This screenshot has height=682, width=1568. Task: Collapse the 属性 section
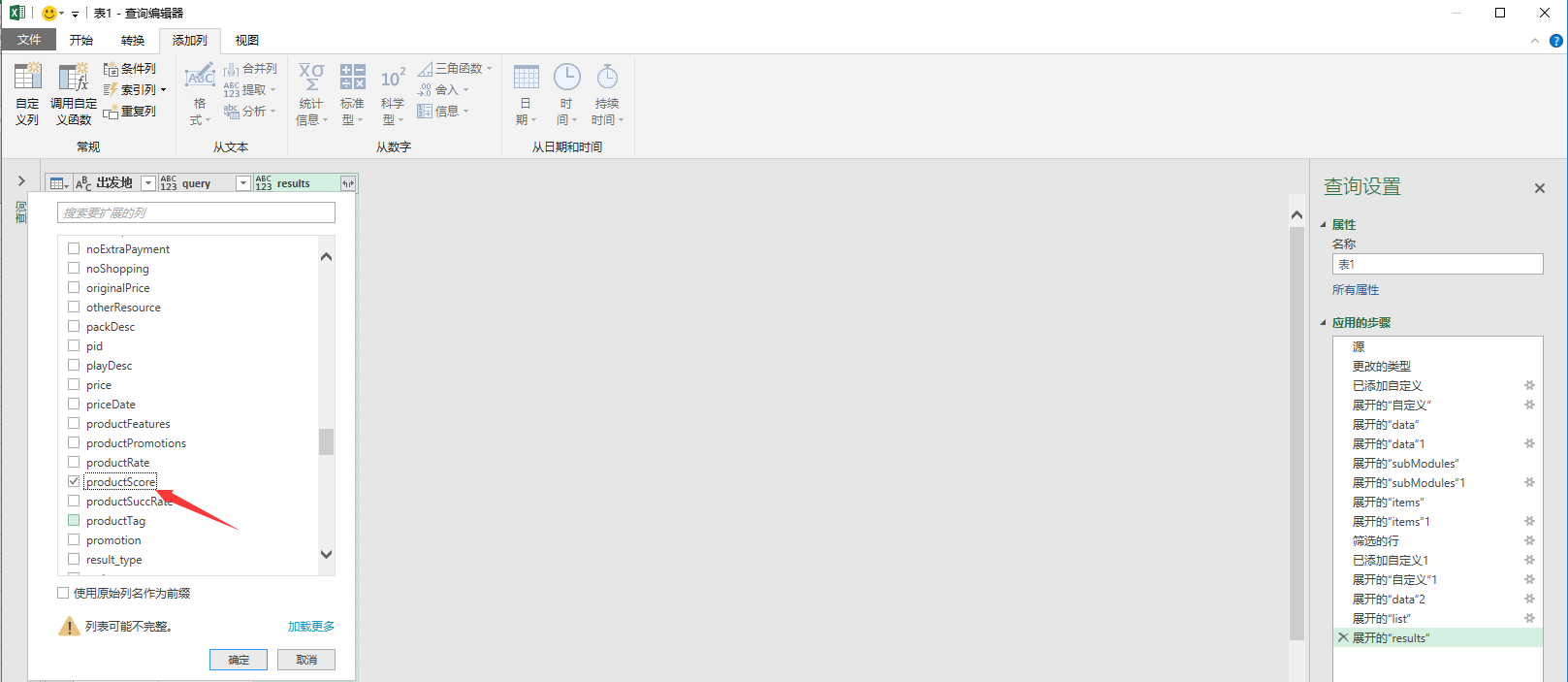coord(1324,225)
